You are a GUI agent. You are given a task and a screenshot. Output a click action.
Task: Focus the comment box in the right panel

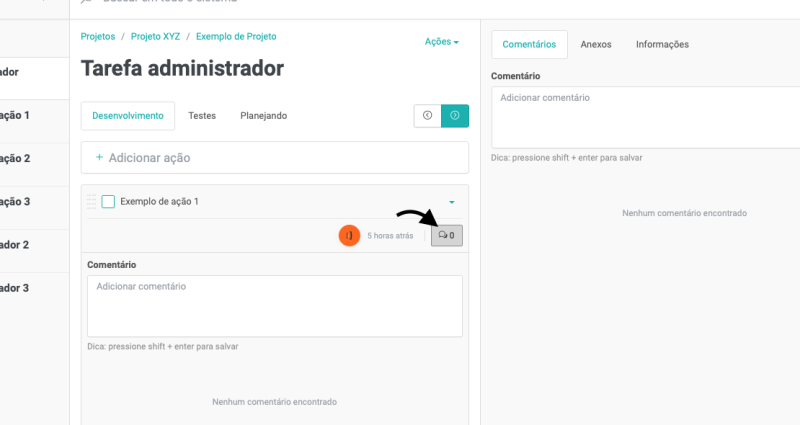pyautogui.click(x=645, y=116)
